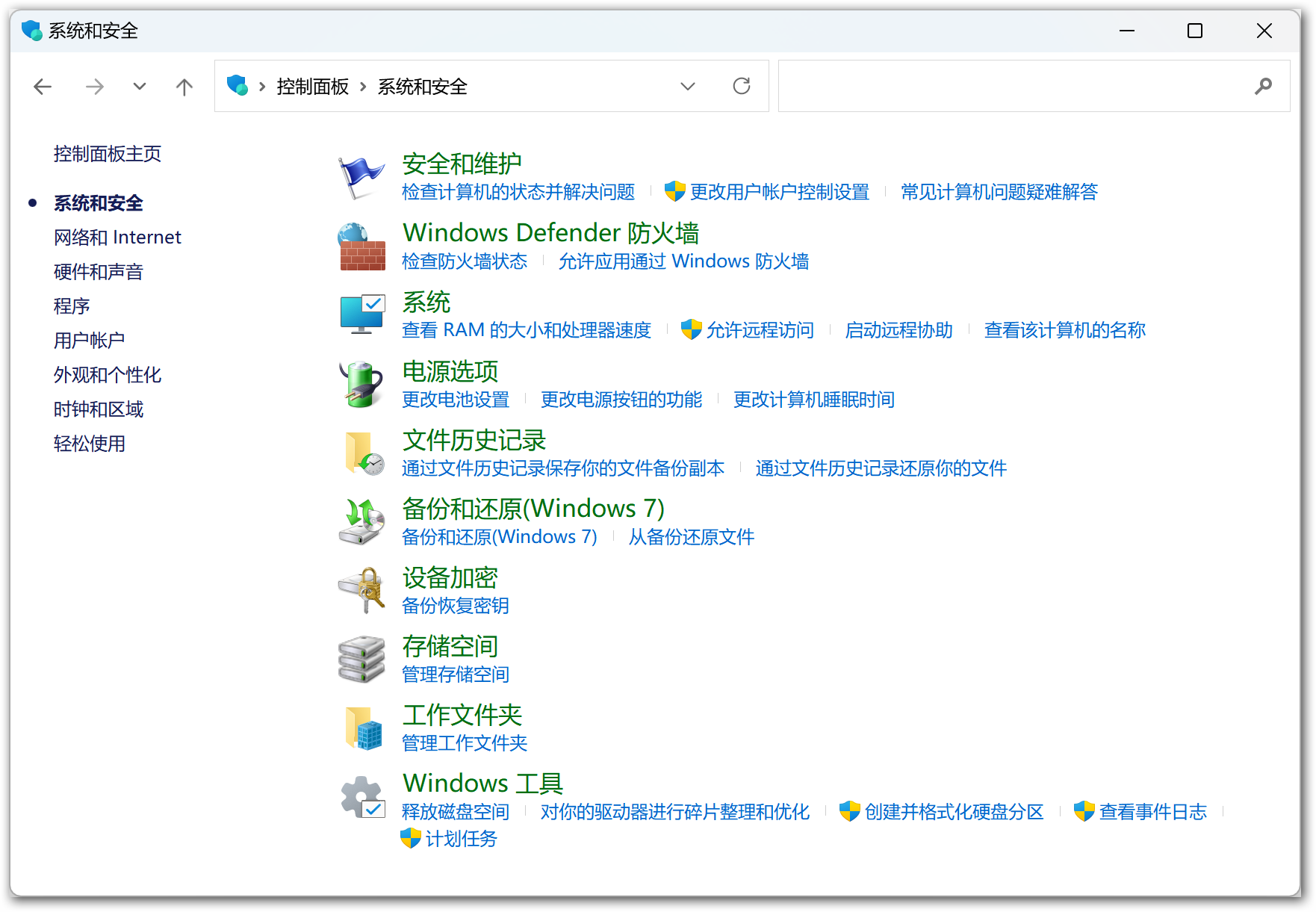Viewport: 1316px width, 912px height.
Task: Click the shield icon before 更改用户帐户控制设置
Action: (x=674, y=191)
